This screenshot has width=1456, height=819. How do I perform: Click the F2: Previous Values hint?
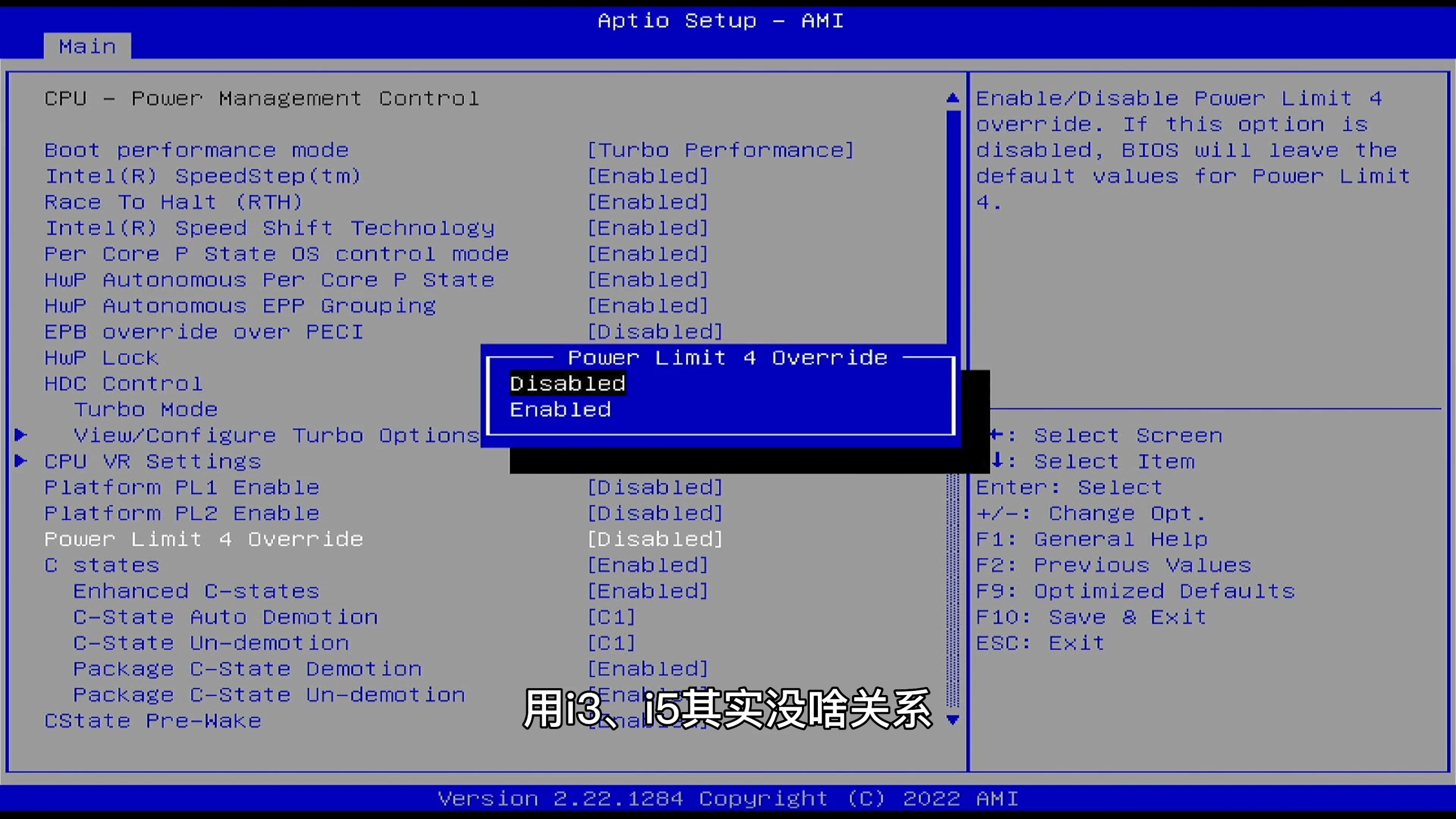[x=1114, y=565]
